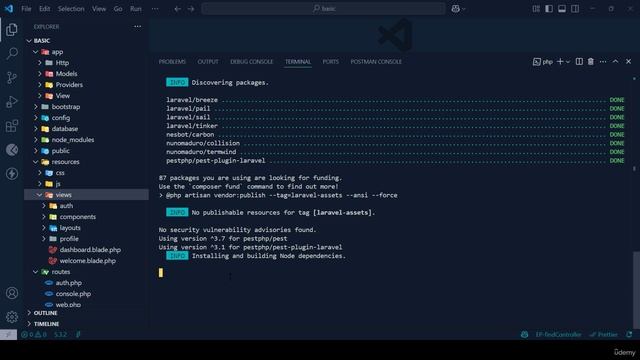Select the php terminal indicator
This screenshot has height=360, width=640.
(543, 62)
